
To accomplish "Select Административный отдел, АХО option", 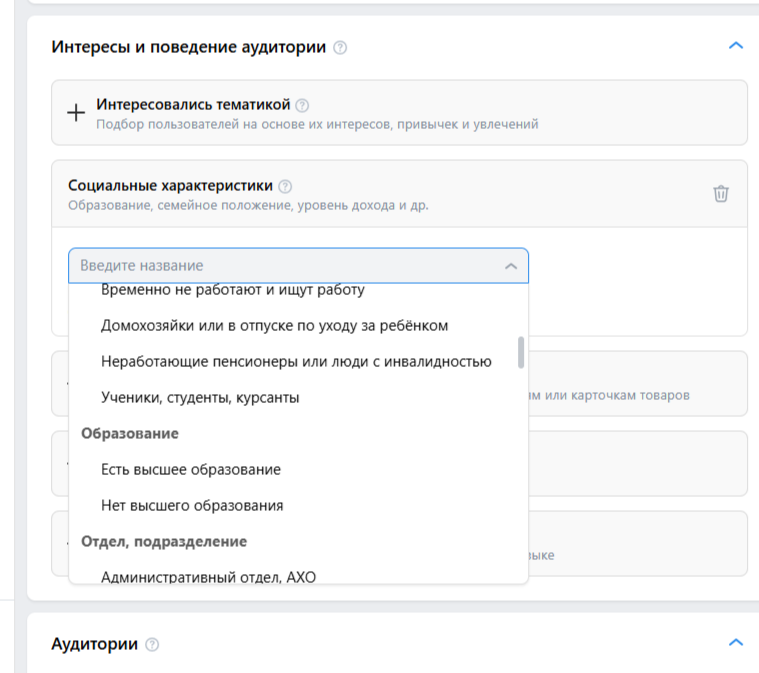I will 208,577.
